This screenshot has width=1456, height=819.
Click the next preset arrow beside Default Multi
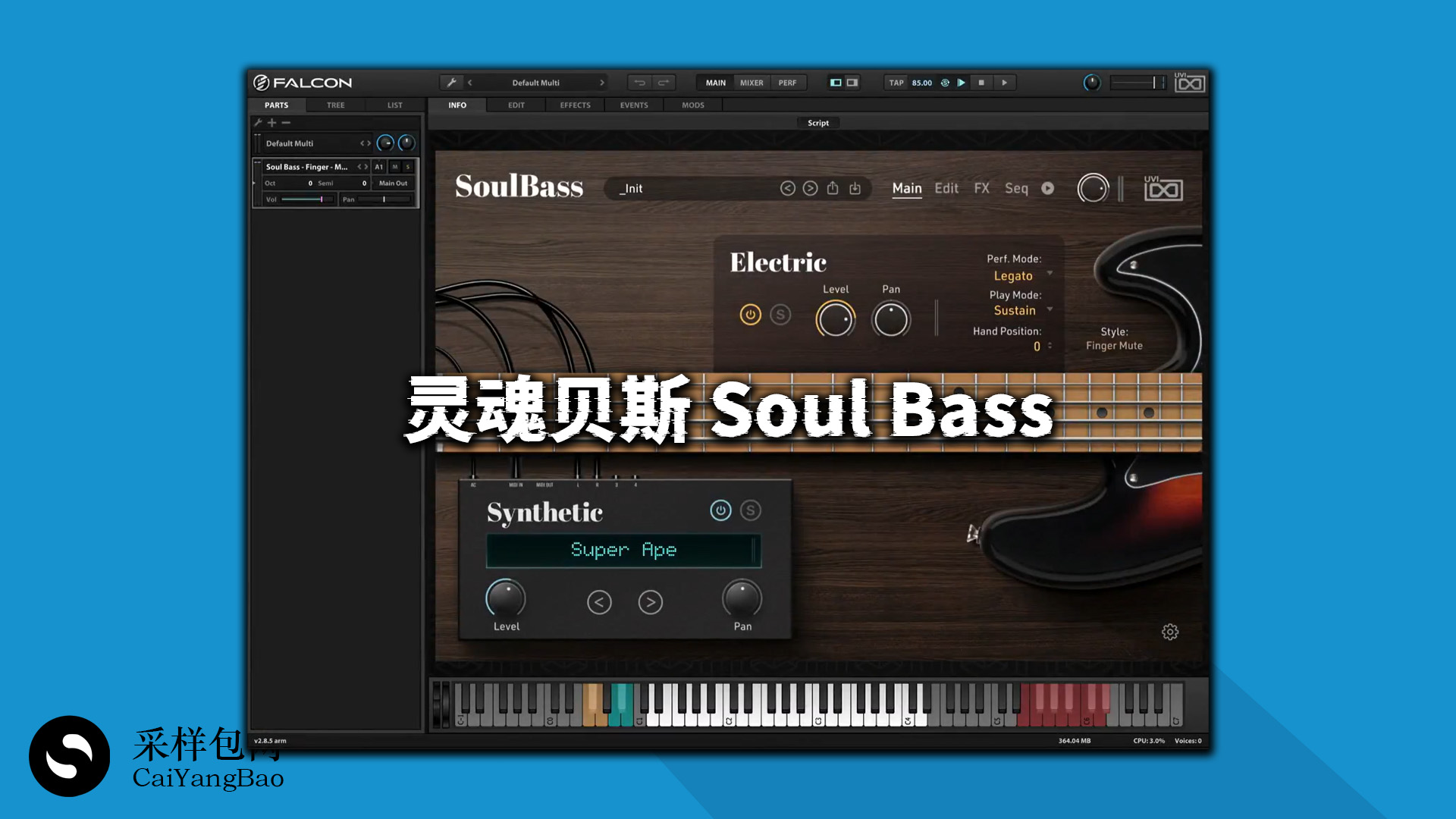369,143
